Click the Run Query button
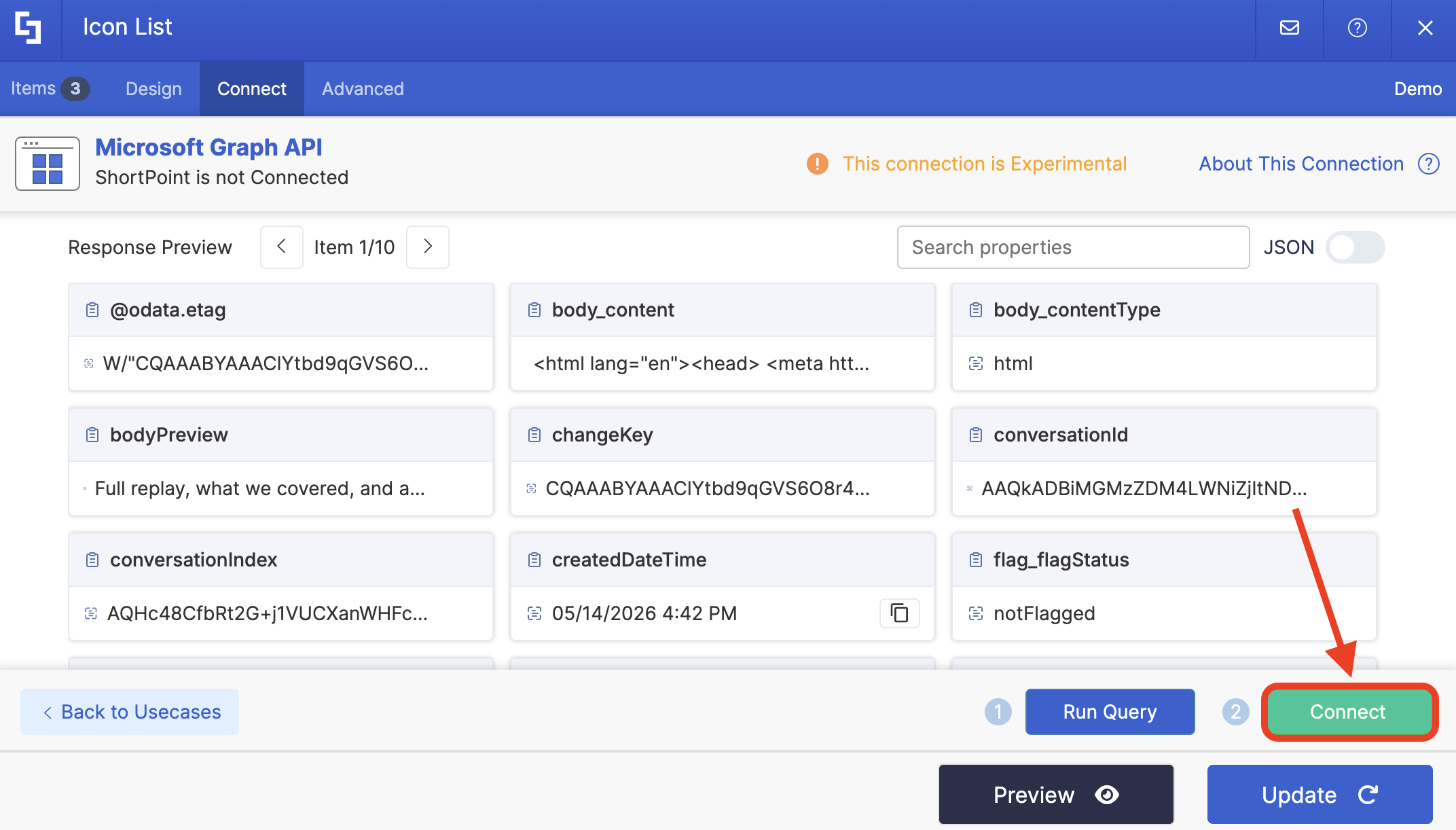This screenshot has height=830, width=1456. pos(1110,712)
